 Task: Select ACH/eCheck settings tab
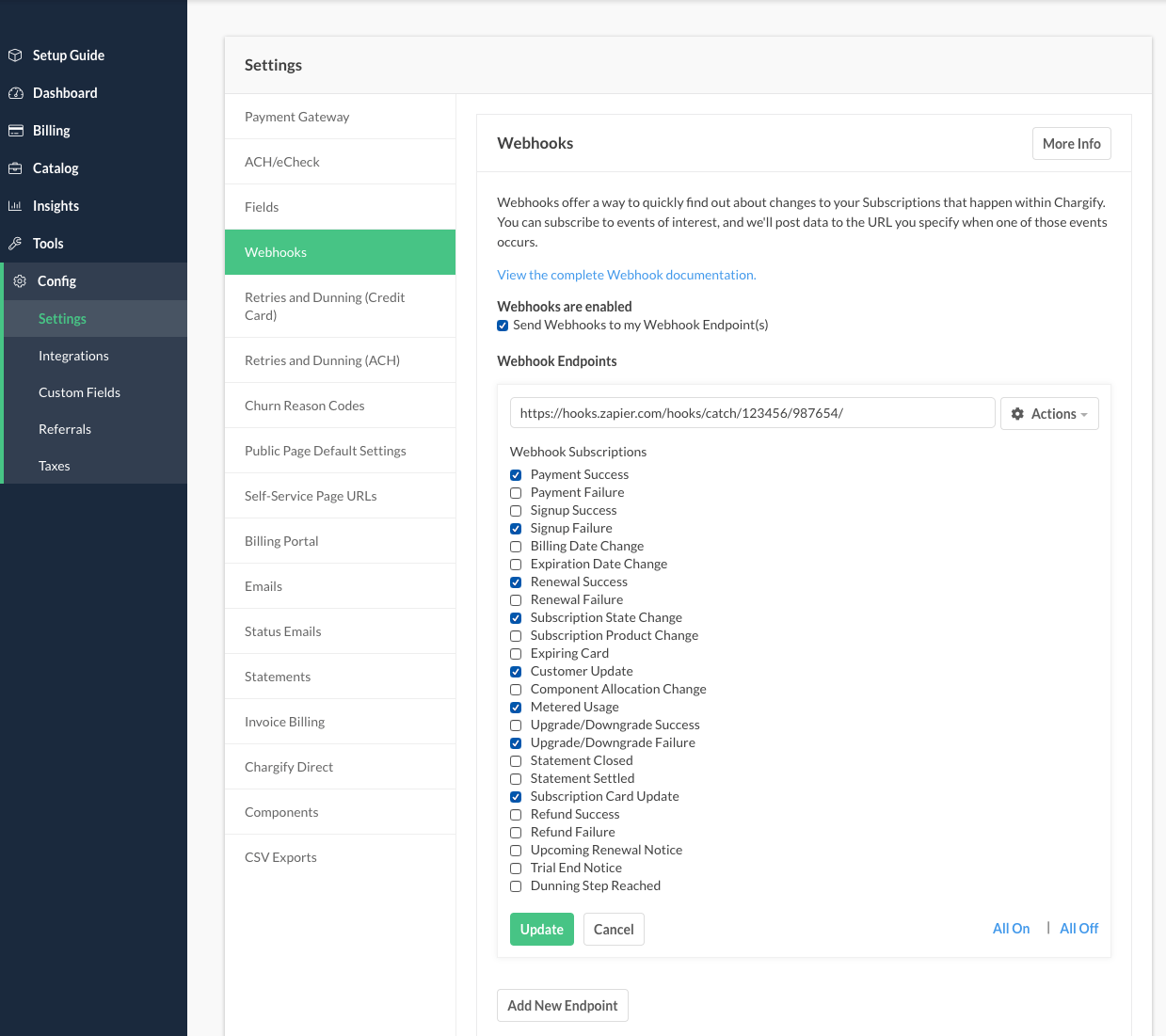coord(340,162)
